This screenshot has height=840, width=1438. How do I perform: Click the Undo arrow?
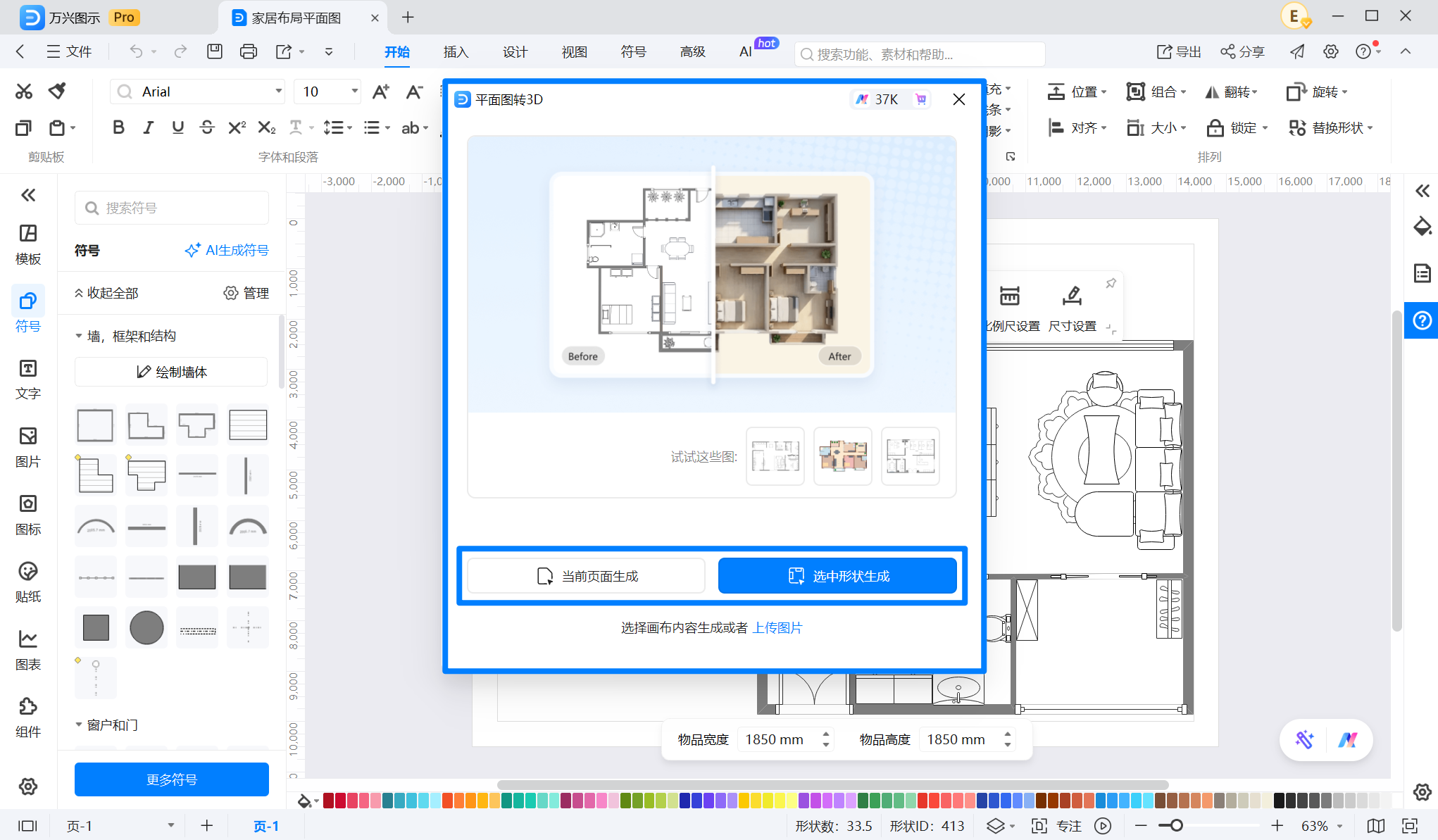pyautogui.click(x=136, y=51)
